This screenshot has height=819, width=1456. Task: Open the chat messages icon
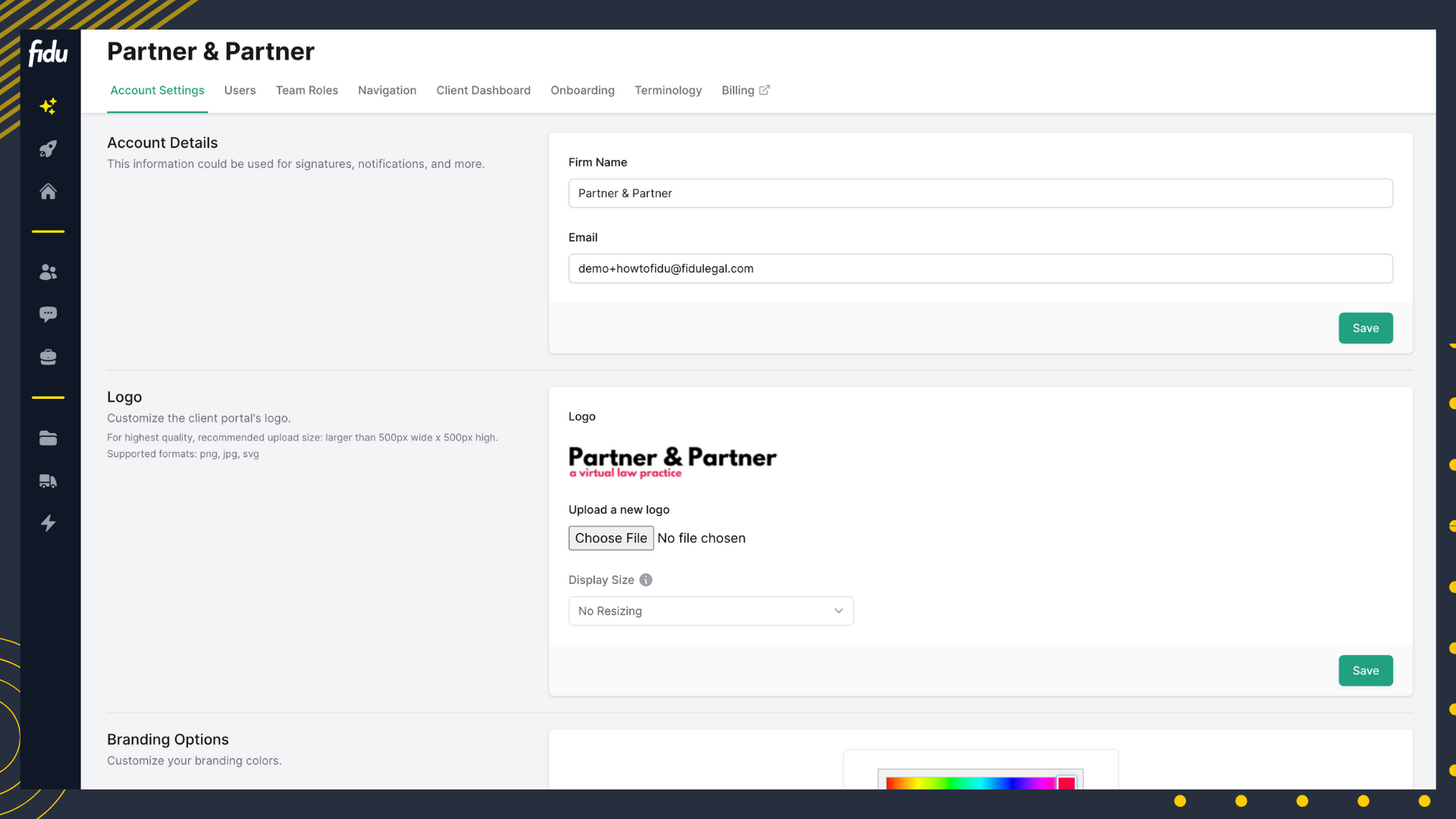[x=48, y=314]
